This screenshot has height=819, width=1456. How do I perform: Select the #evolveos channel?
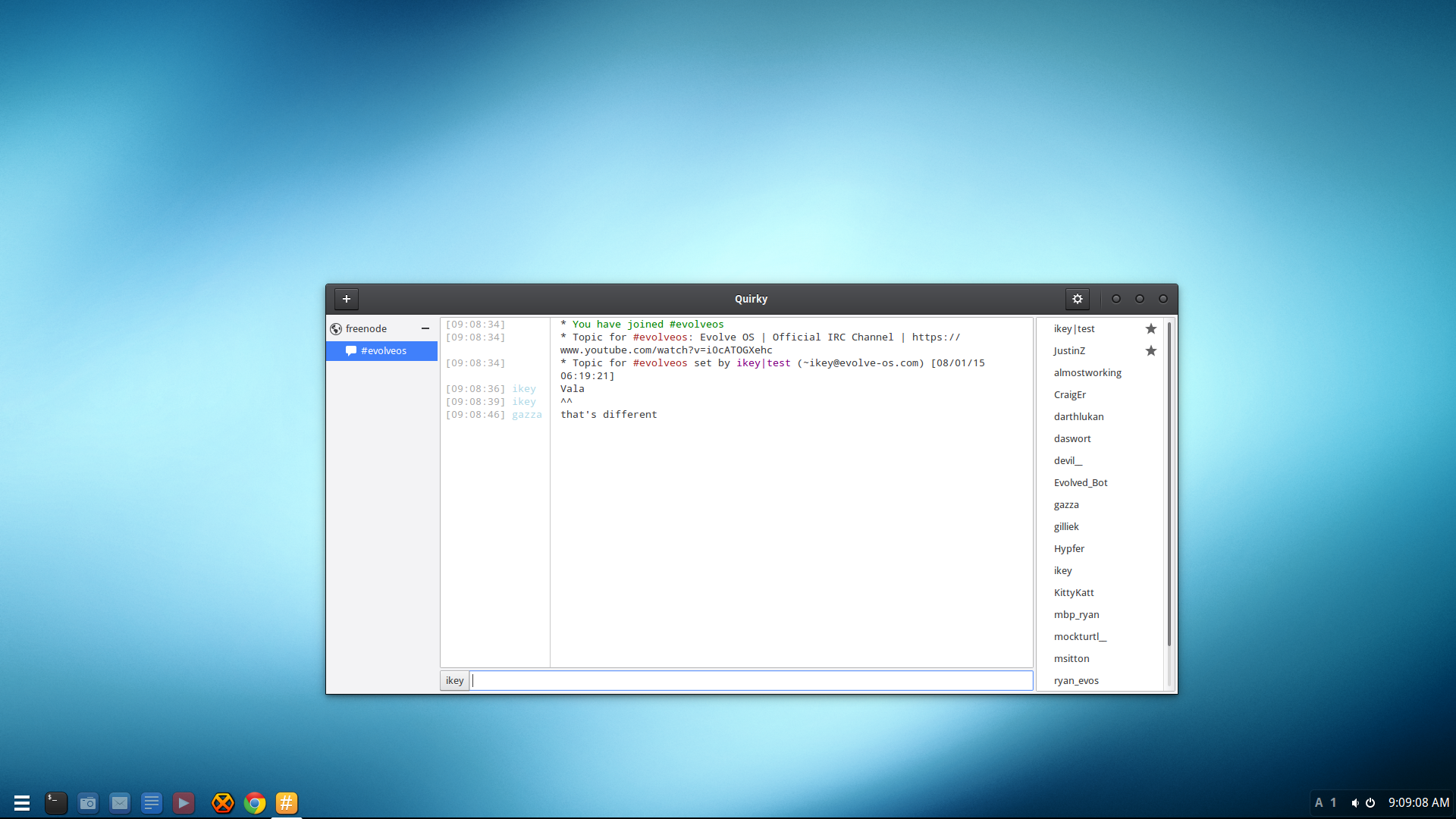pos(381,350)
